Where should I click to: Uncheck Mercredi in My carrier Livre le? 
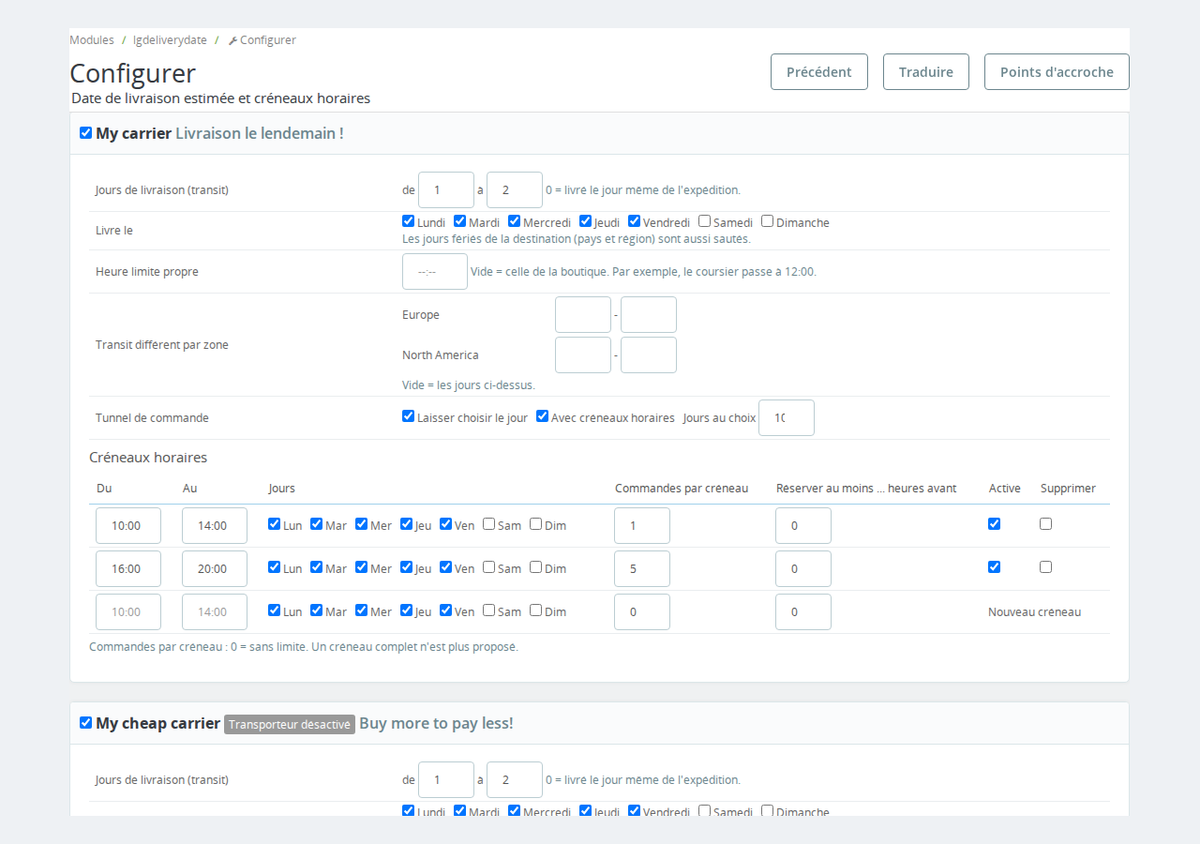click(x=514, y=221)
